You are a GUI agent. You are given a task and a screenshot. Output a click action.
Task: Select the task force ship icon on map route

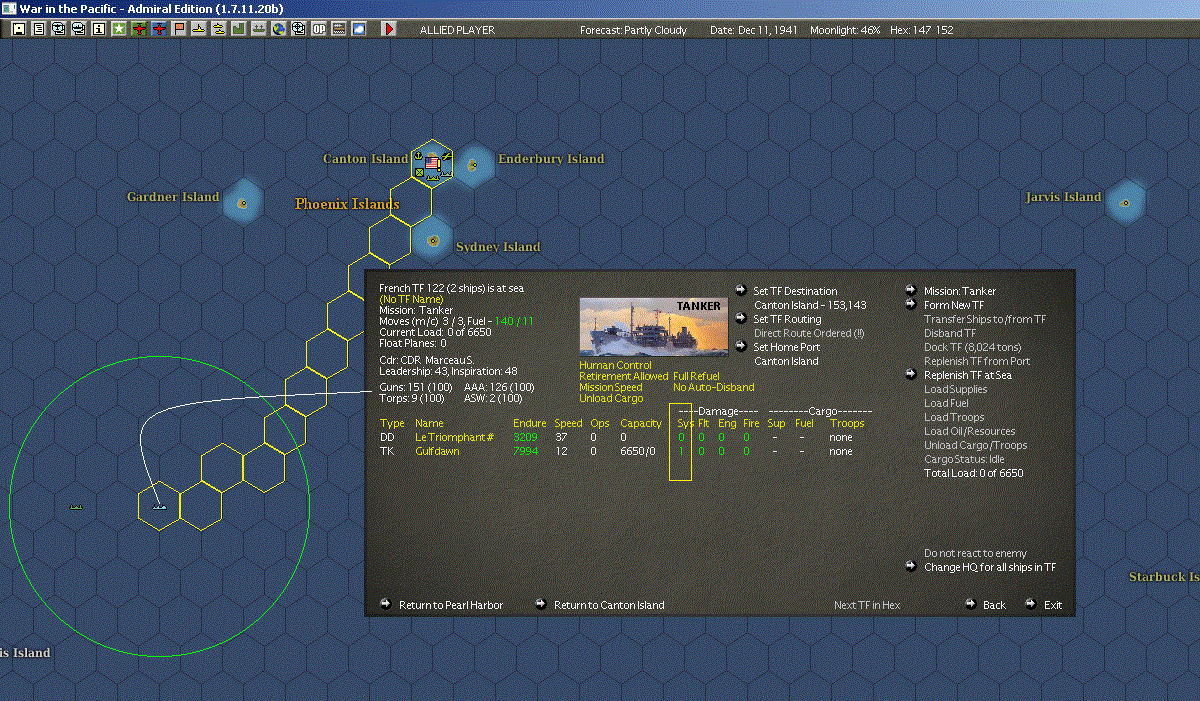[158, 507]
